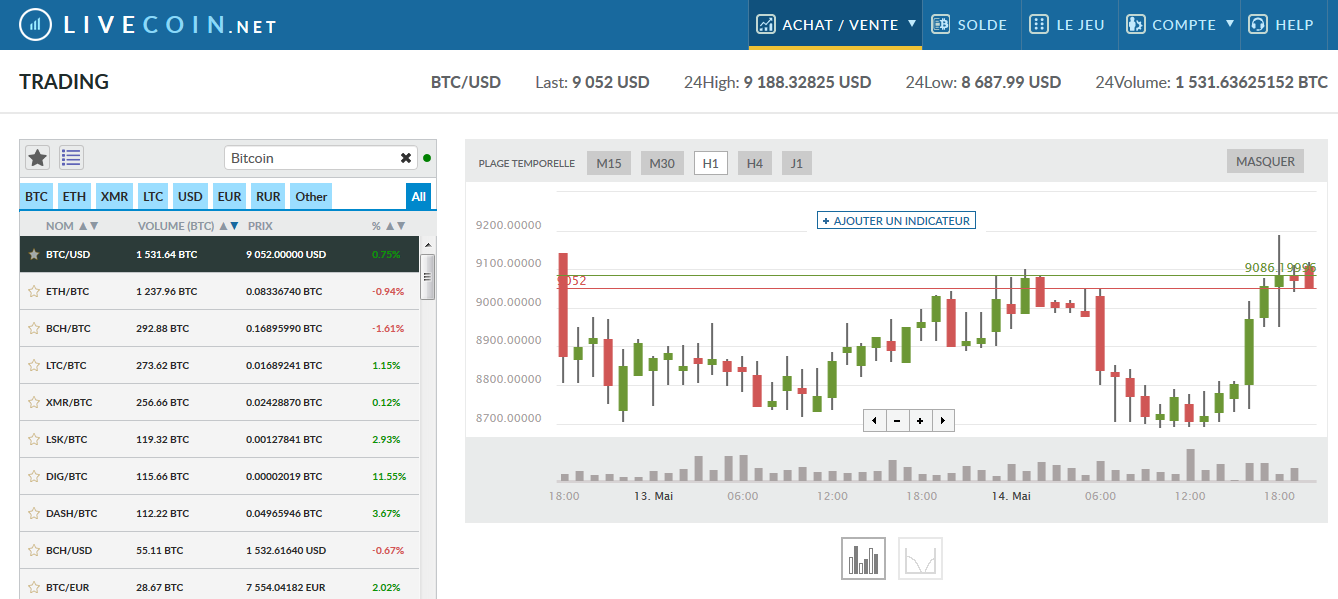Image resolution: width=1338 pixels, height=599 pixels.
Task: Open the favorites star filter
Action: tap(37, 157)
